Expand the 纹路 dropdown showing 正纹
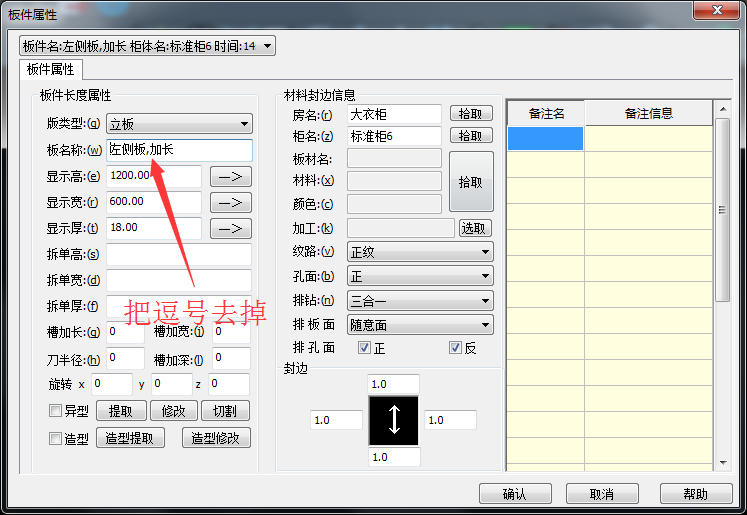747x515 pixels. [419, 253]
